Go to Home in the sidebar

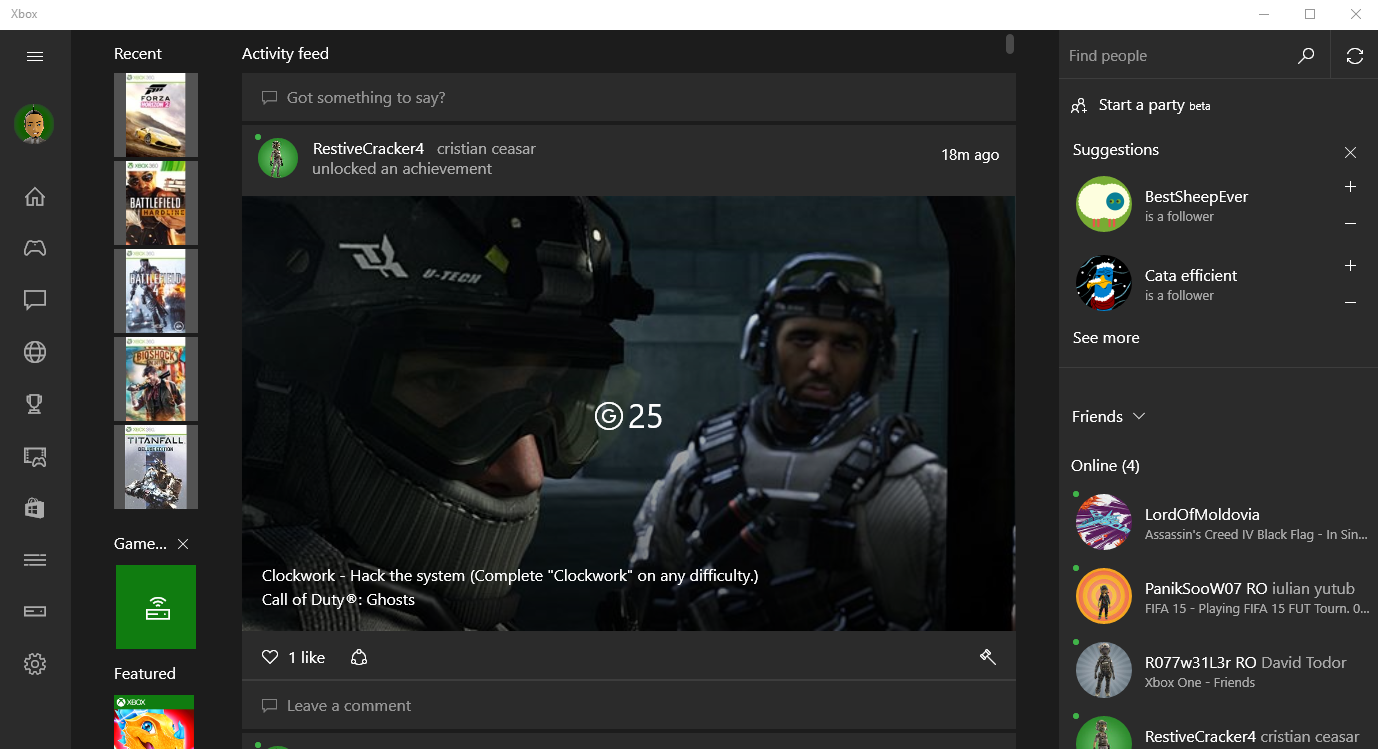pos(35,196)
